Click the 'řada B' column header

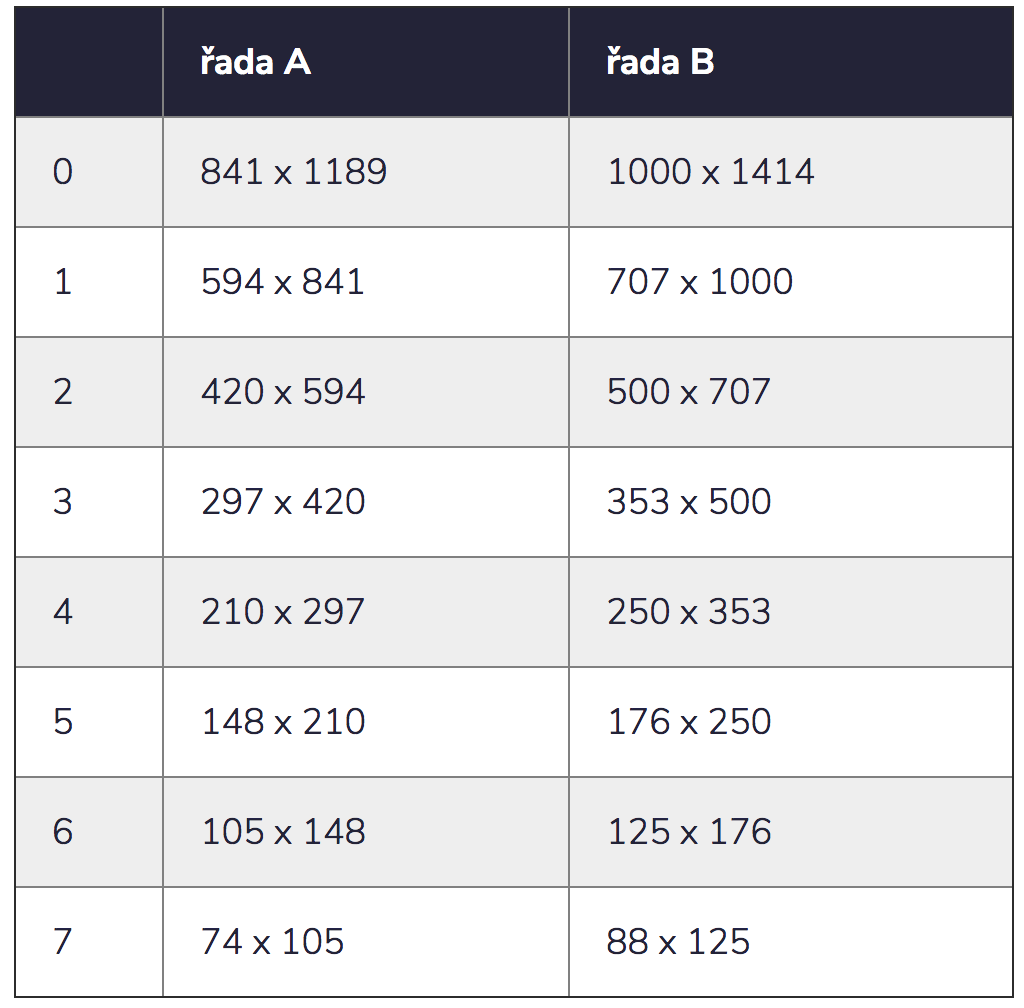click(791, 62)
